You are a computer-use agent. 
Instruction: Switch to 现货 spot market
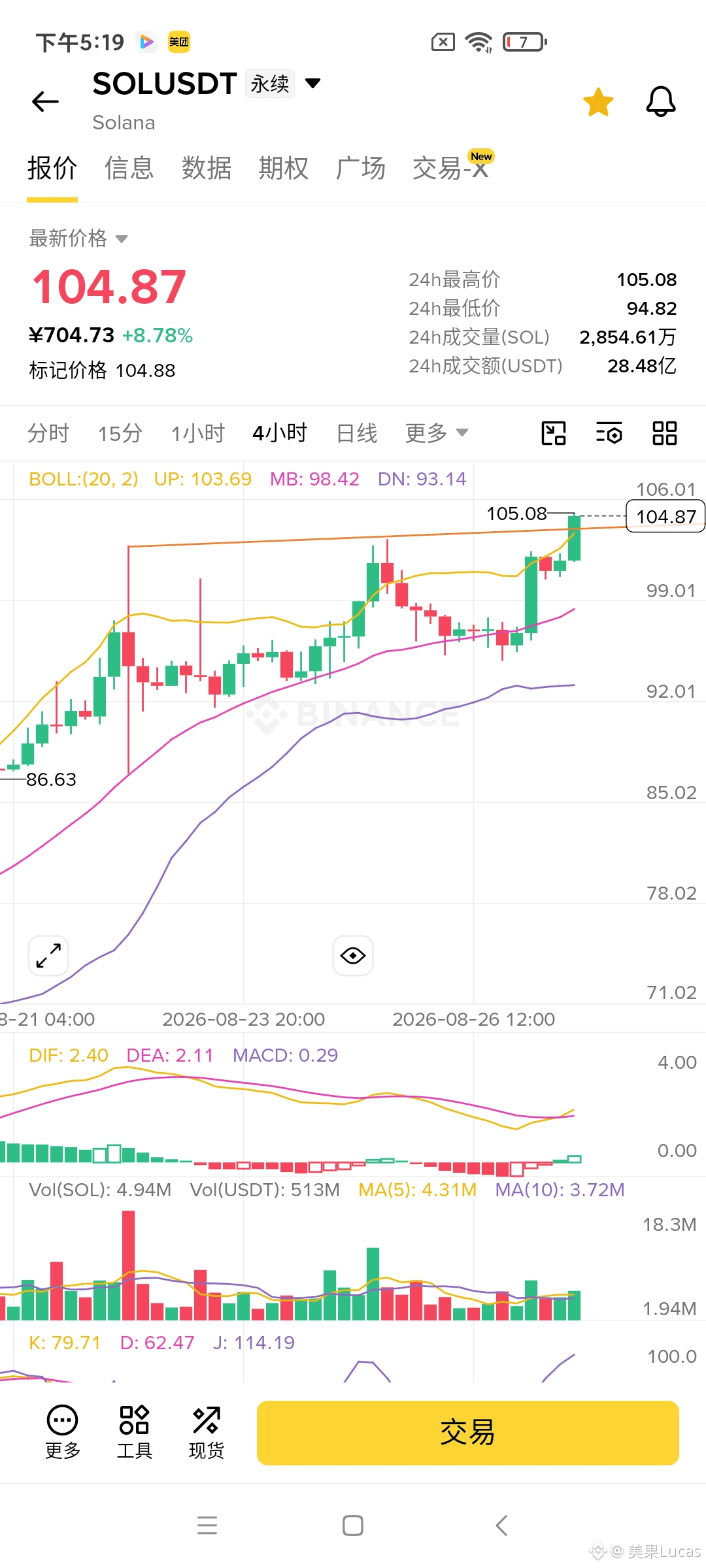coord(207,1432)
